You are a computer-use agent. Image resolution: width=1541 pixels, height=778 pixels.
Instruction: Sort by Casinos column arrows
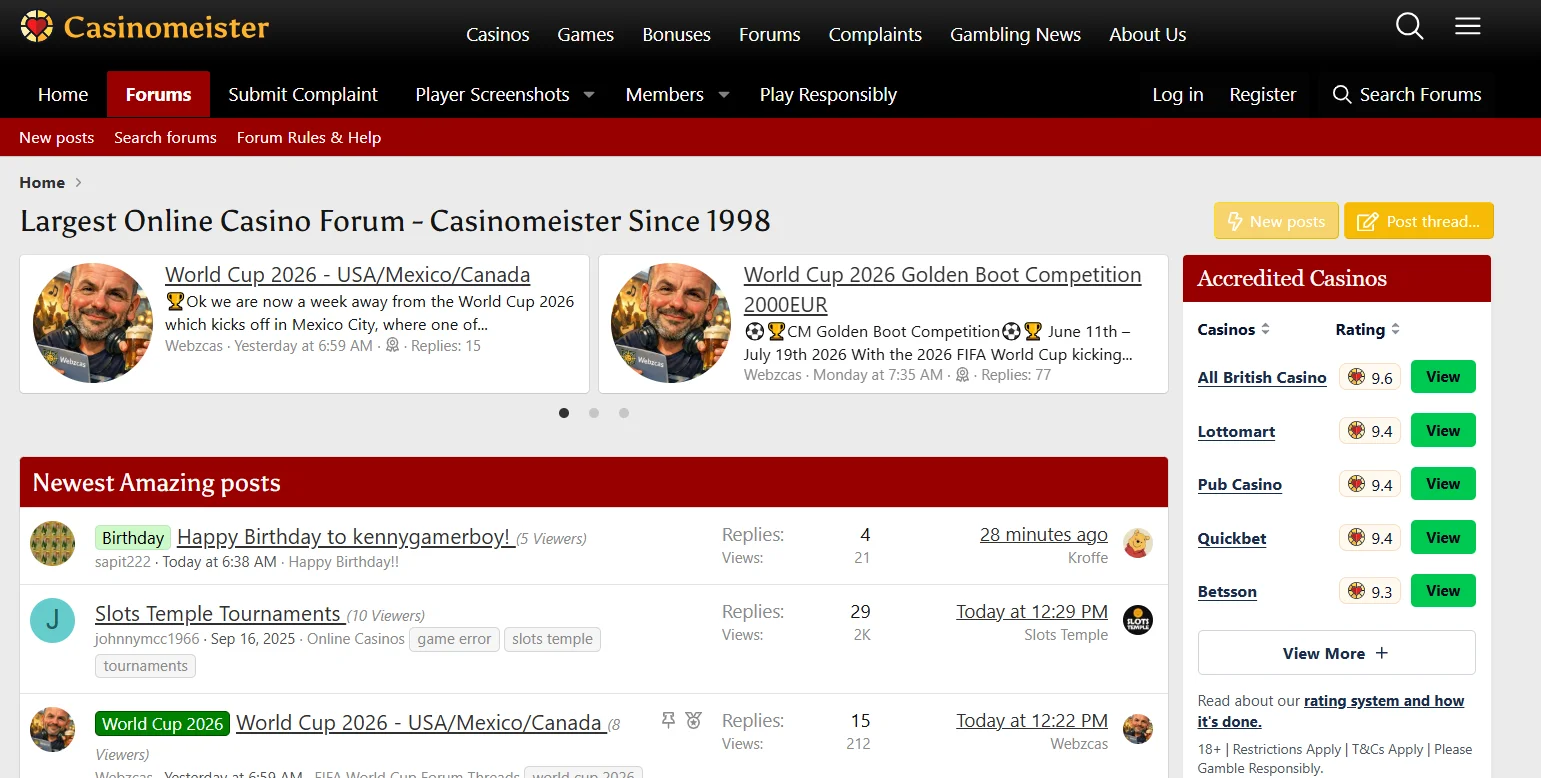[1265, 329]
